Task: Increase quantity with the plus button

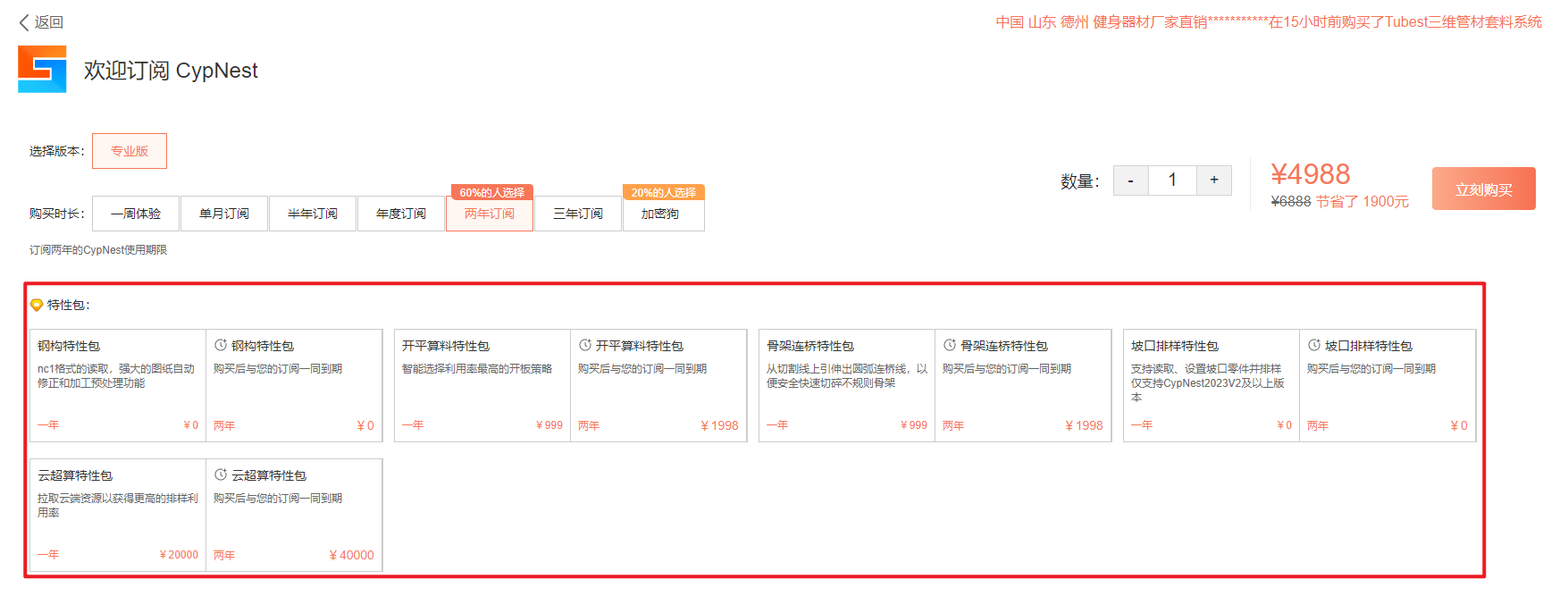Action: pos(1214,180)
